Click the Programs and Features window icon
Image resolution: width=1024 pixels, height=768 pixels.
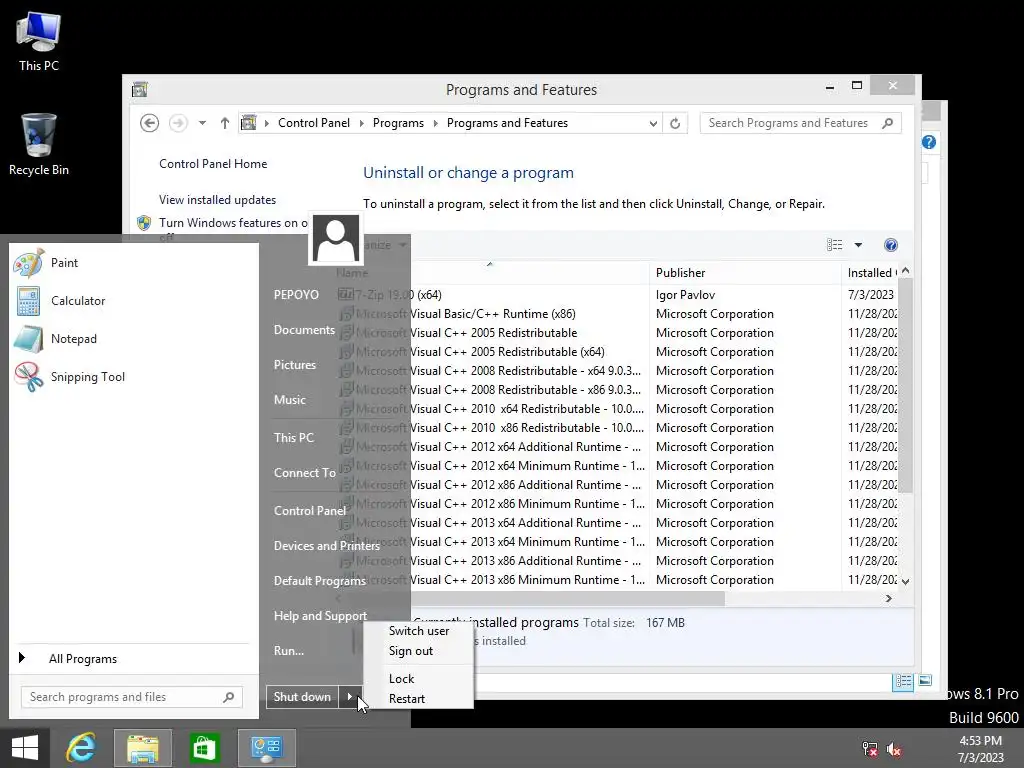tap(139, 89)
